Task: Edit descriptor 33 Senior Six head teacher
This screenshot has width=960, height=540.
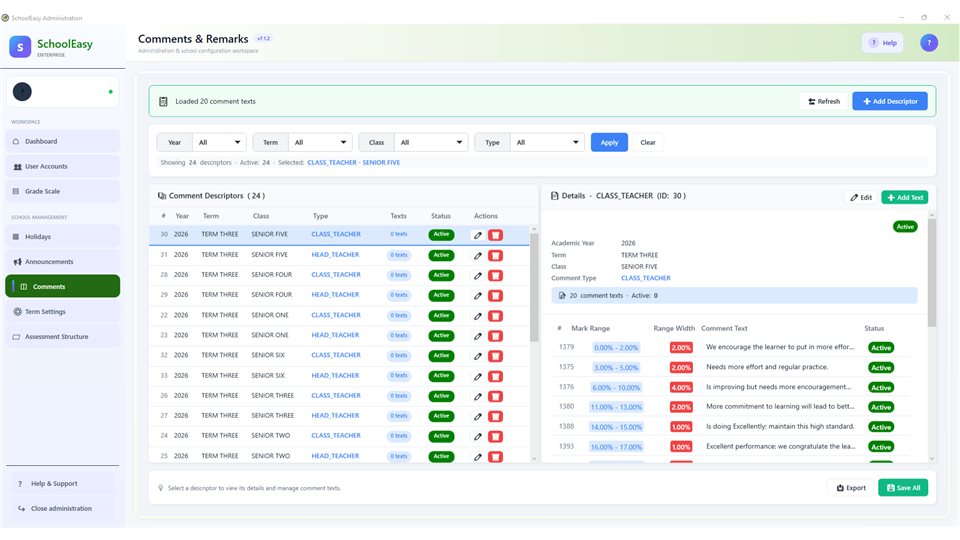Action: [x=478, y=376]
